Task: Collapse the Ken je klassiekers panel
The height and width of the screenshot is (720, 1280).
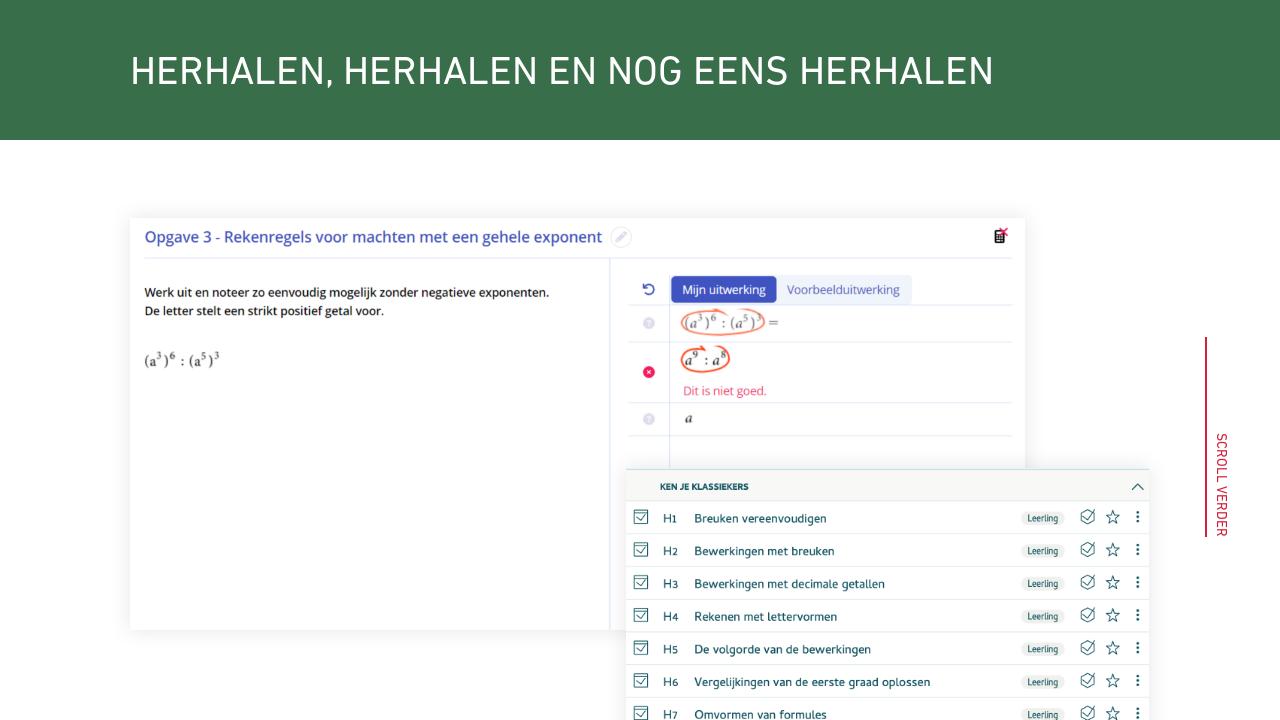Action: [x=1135, y=487]
